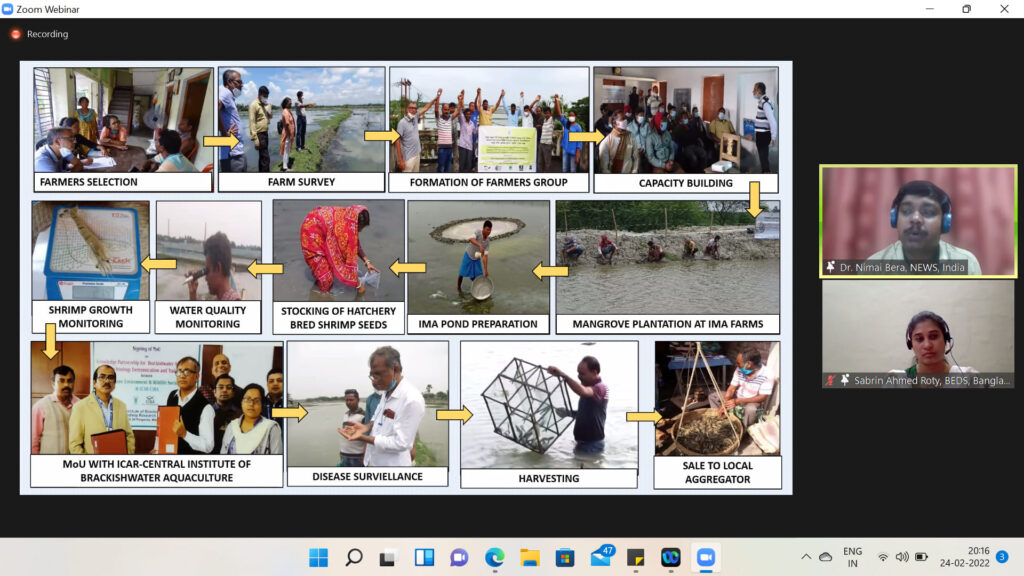Click the red Recording indicator
This screenshot has width=1024, height=576.
[16, 34]
